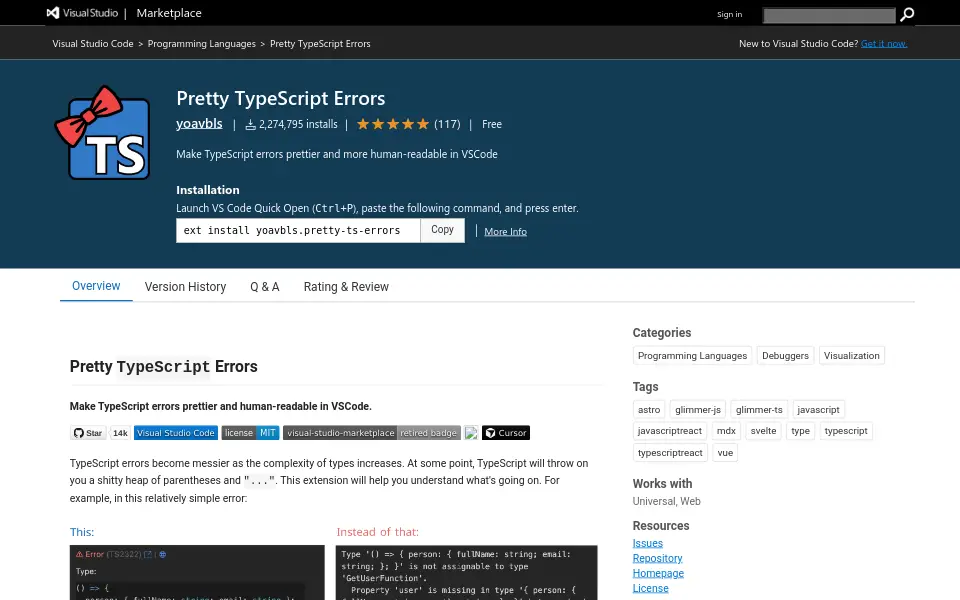
Task: Click the license MIT badge
Action: click(x=250, y=433)
